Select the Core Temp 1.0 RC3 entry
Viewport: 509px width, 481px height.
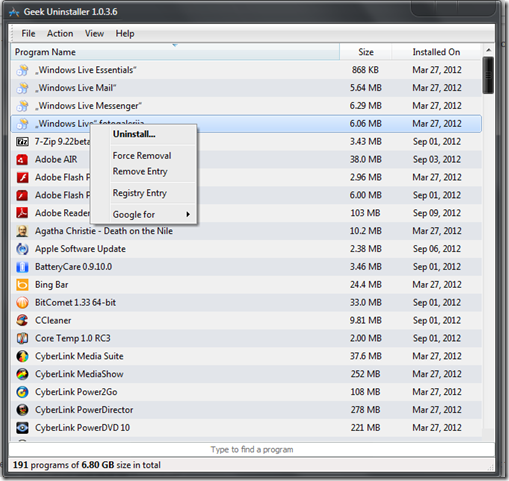tap(73, 338)
